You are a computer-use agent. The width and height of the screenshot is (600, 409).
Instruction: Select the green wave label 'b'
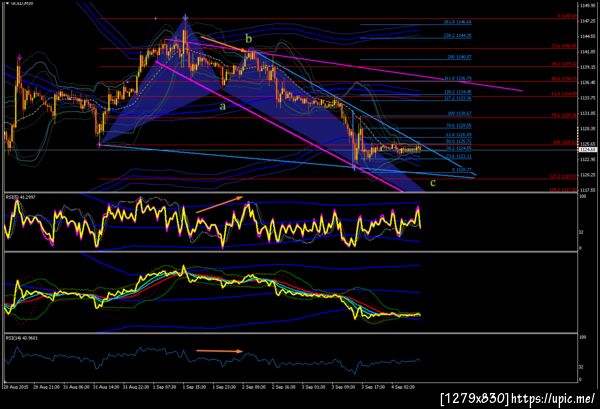point(249,39)
